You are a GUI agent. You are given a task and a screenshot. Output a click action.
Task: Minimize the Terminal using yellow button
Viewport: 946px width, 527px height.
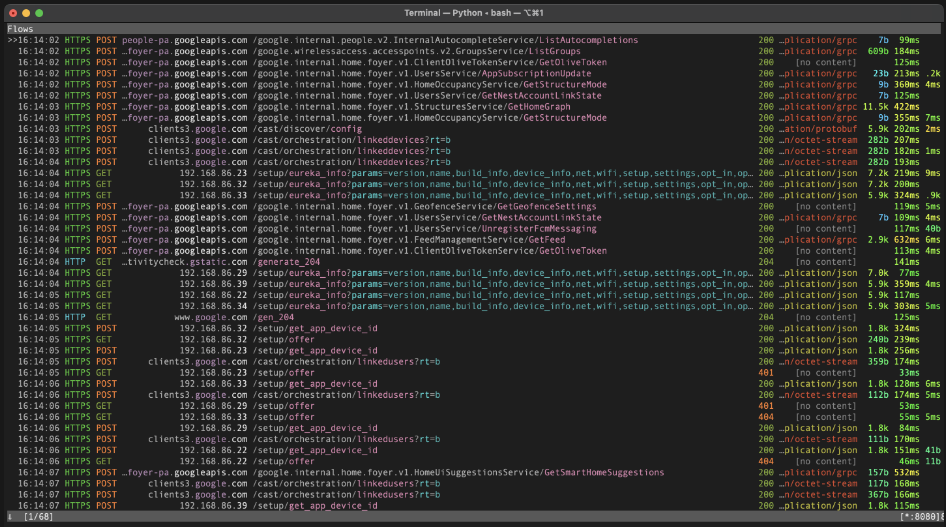tap(26, 12)
